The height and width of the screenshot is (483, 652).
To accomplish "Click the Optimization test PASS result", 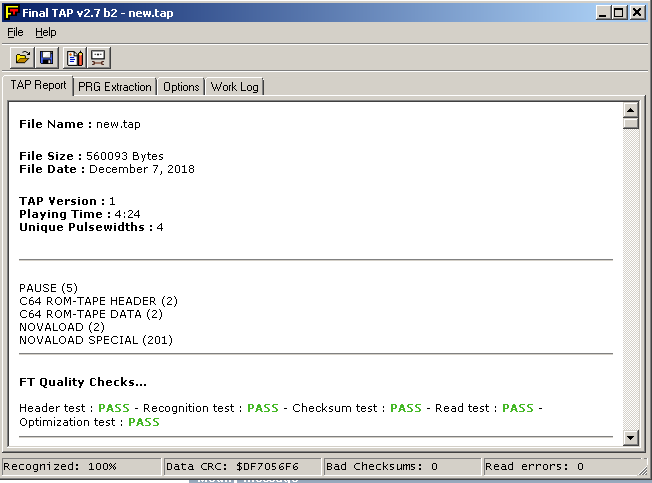I will 143,422.
